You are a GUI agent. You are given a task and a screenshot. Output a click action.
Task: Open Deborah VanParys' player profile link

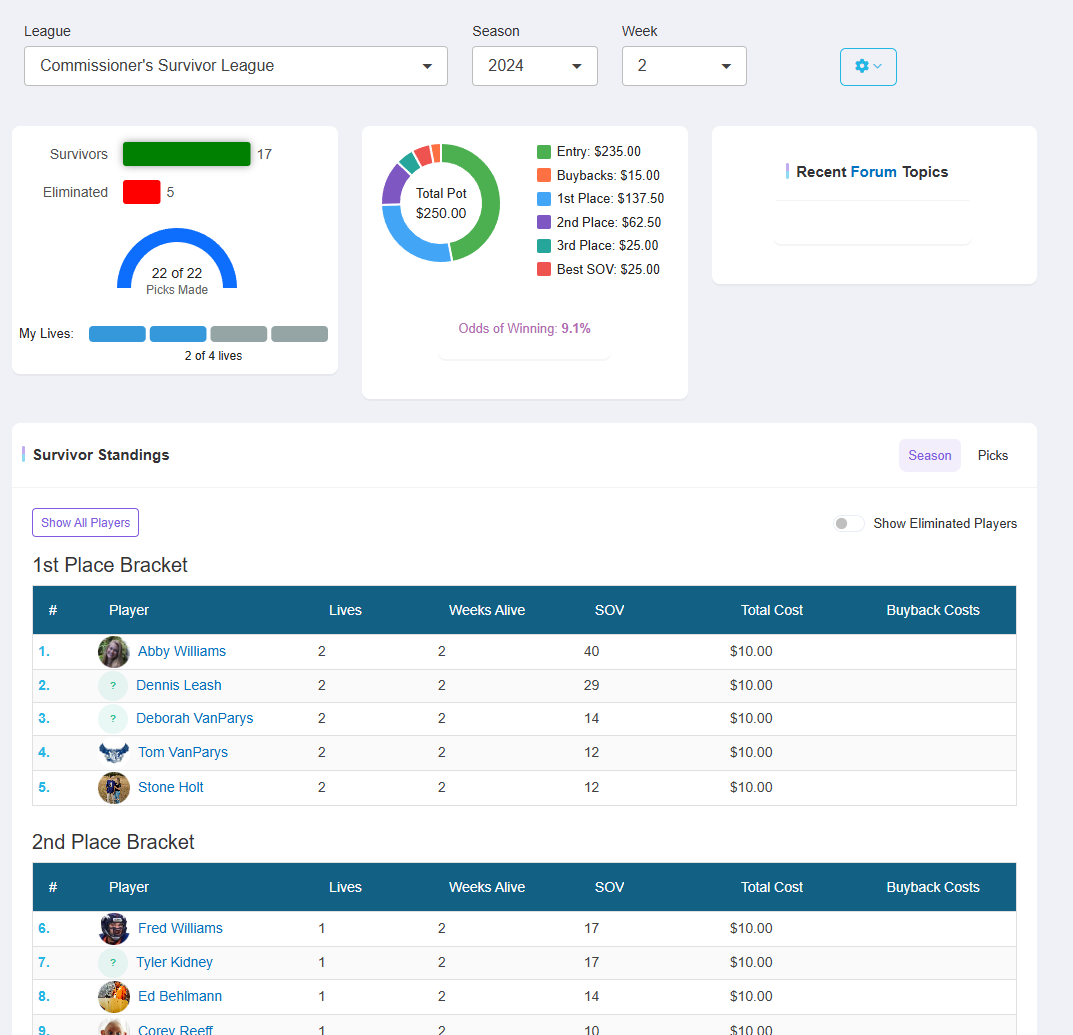[x=194, y=719]
